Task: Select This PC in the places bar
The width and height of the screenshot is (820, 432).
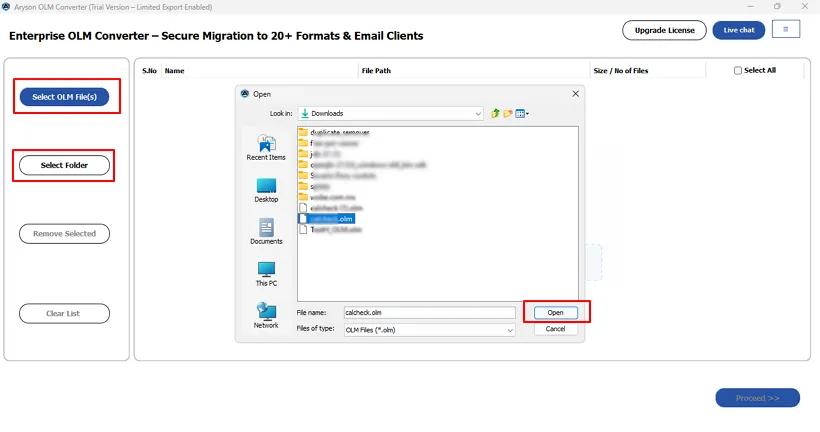Action: 266,274
